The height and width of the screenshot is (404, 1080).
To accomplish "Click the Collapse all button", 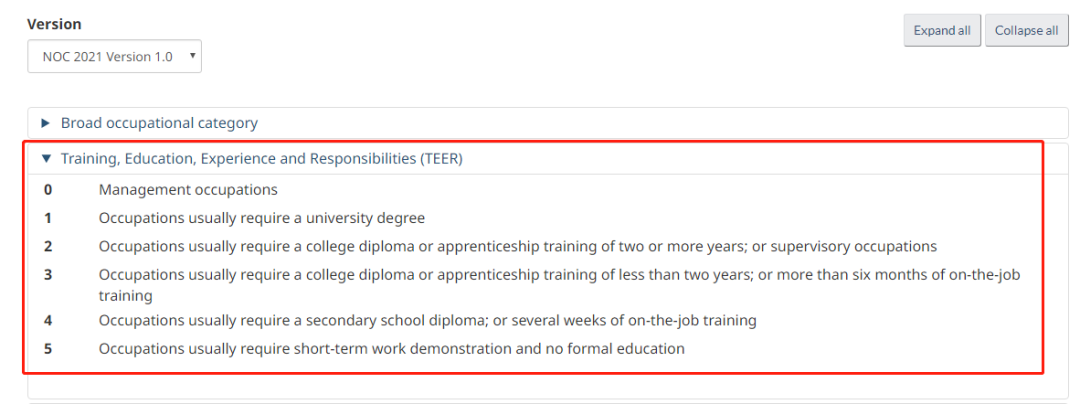I will click(x=1026, y=30).
